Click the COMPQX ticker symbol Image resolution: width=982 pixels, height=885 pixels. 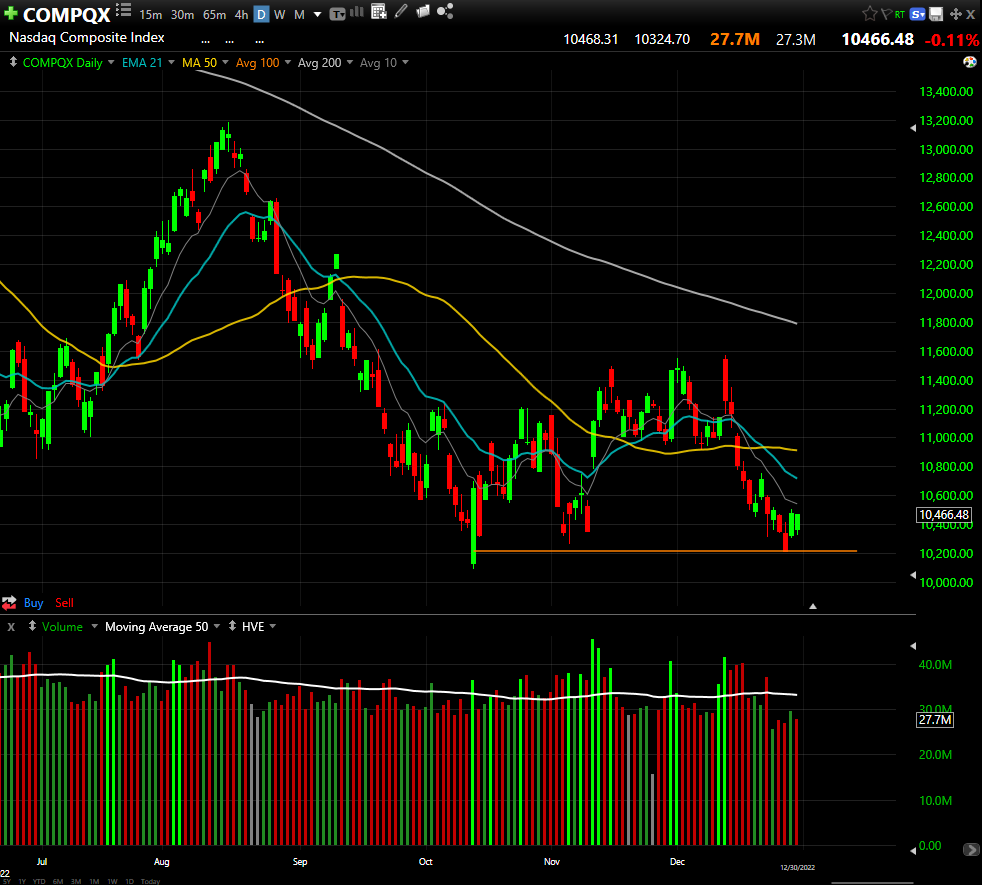tap(67, 14)
